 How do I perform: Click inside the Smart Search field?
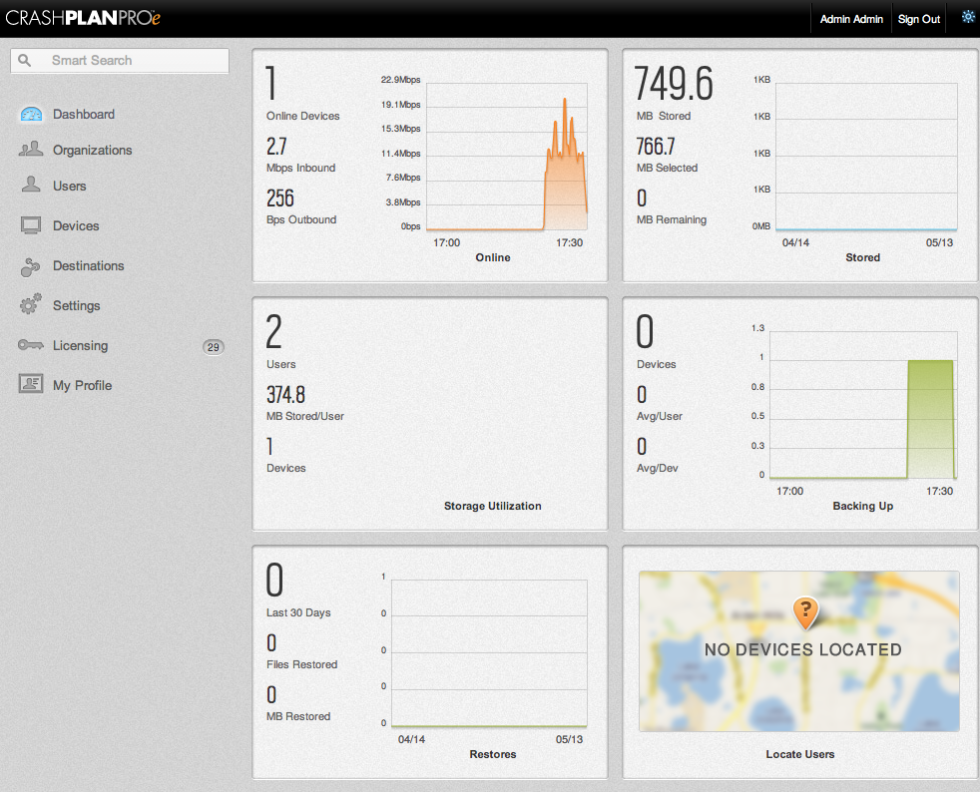coord(120,60)
